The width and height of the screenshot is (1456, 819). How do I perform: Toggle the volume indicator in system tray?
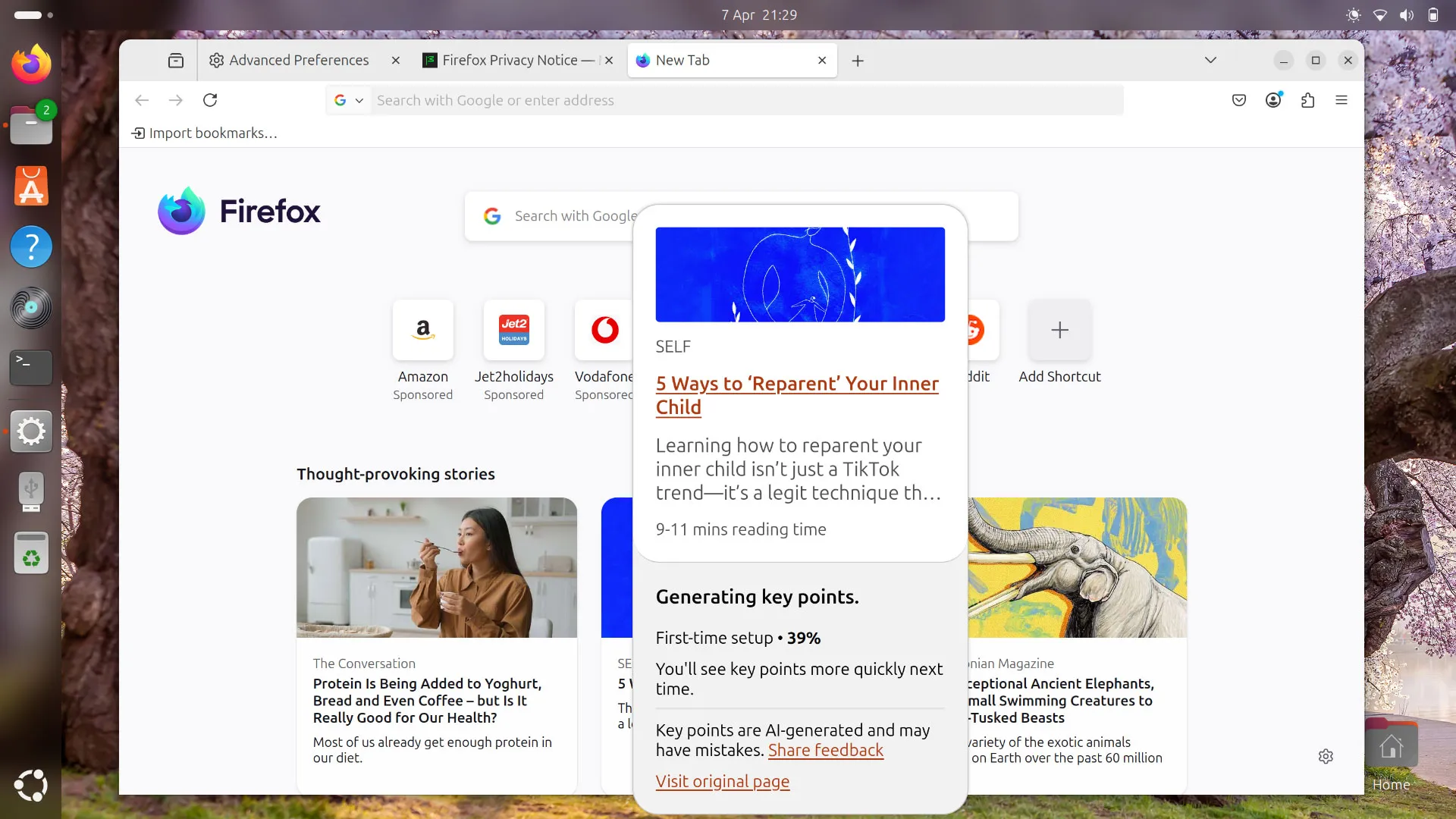coord(1406,14)
